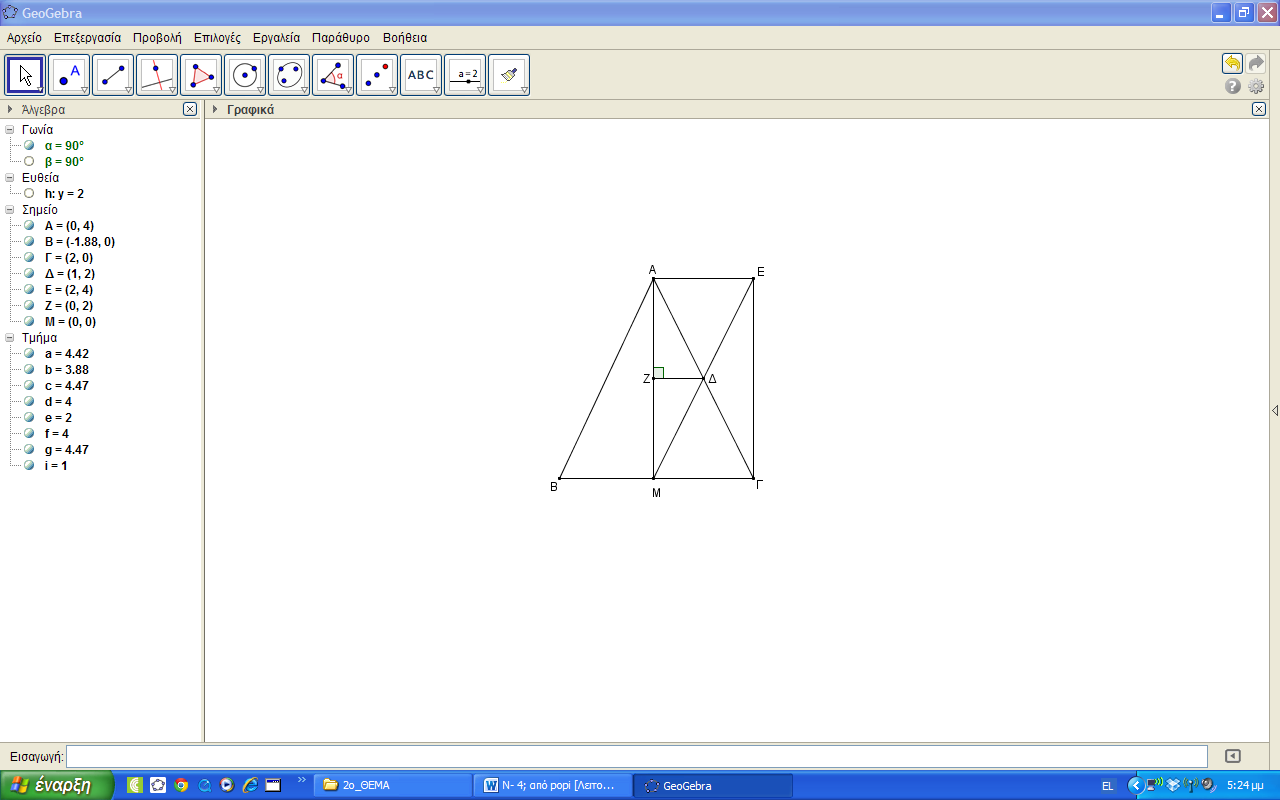Select the Slider a=2 tool

pyautogui.click(x=465, y=75)
